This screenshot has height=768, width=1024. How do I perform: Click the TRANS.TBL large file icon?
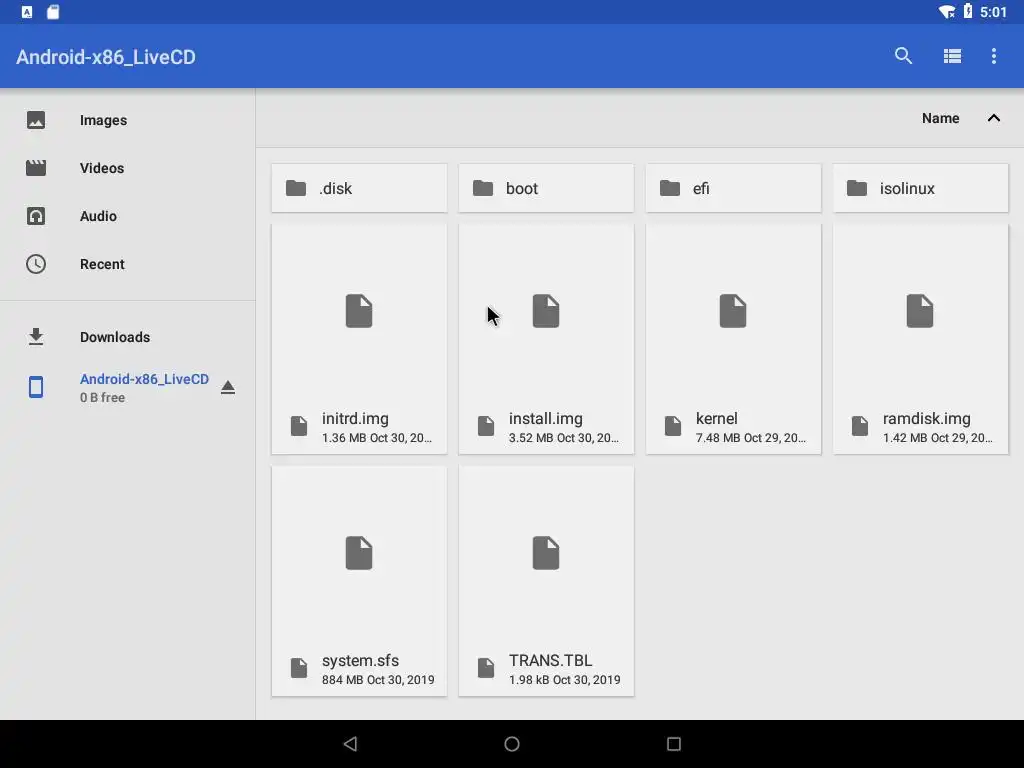point(546,553)
